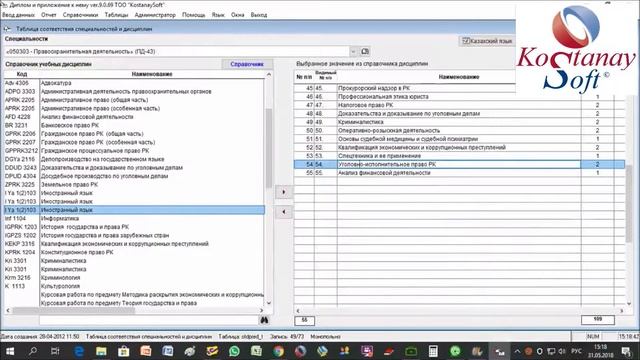Open the Windows Start menu

(10, 351)
